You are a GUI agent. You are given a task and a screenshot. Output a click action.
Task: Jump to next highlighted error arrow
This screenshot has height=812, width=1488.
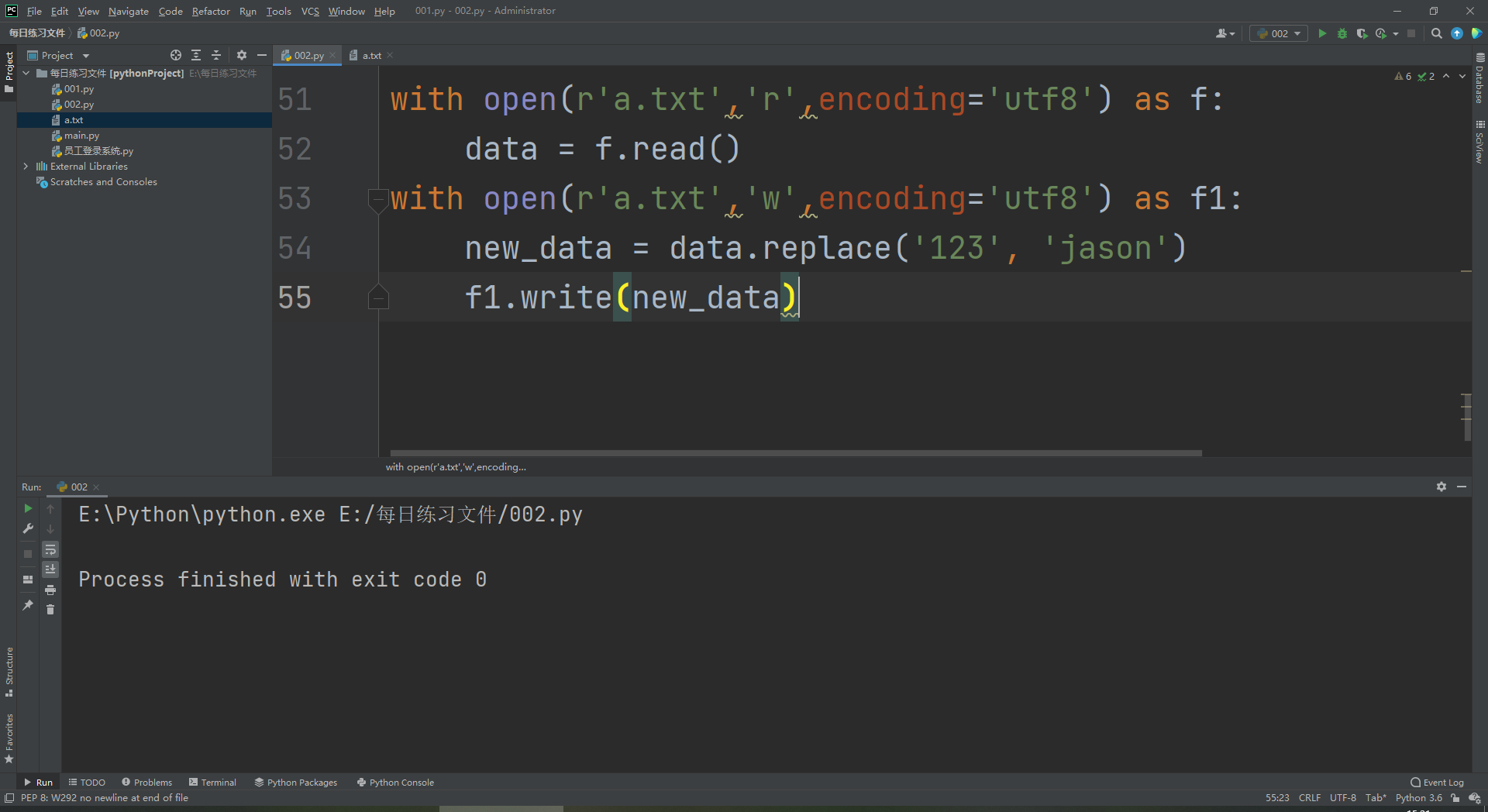(x=1462, y=76)
